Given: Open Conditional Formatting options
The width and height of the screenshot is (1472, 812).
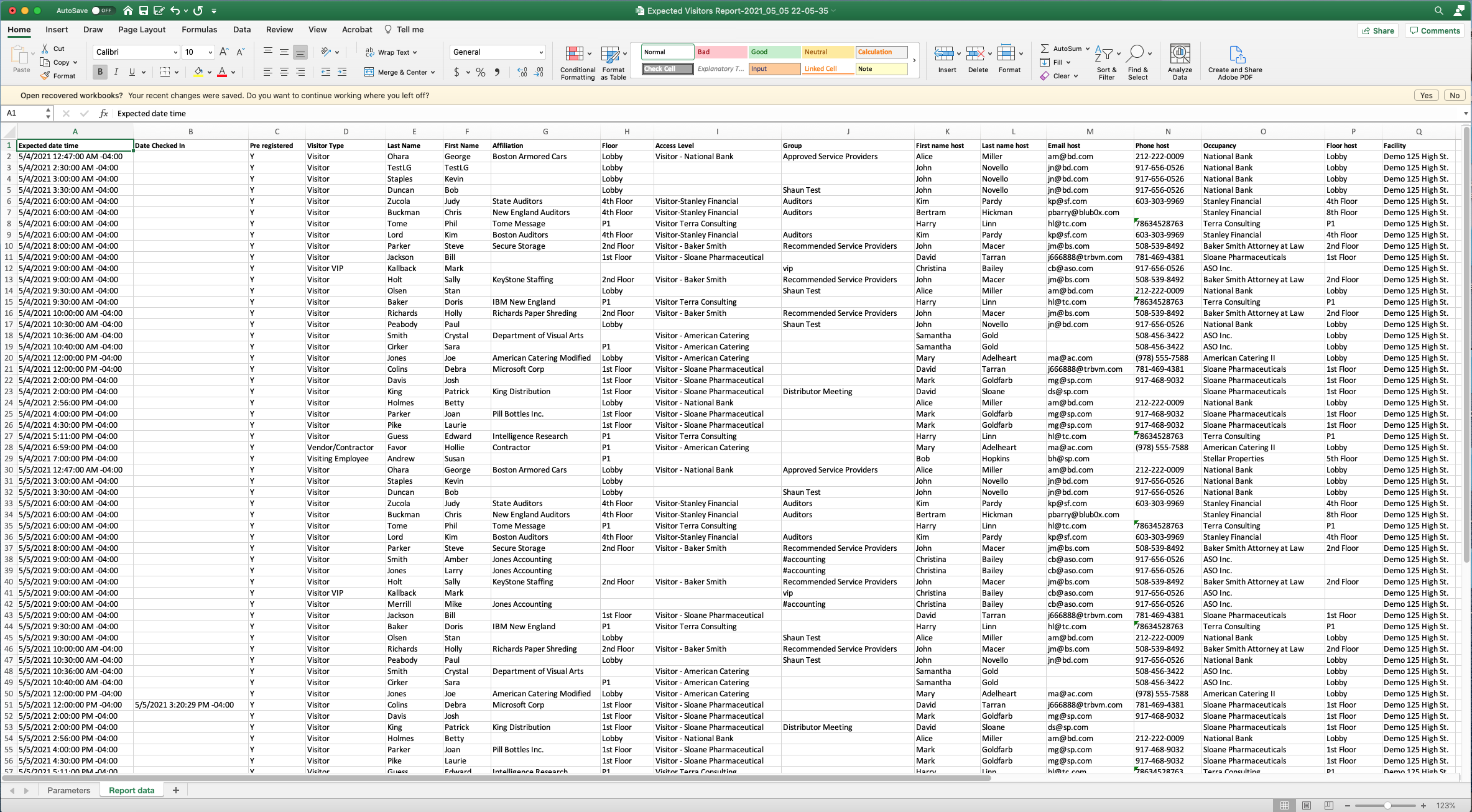Looking at the screenshot, I should 577,61.
